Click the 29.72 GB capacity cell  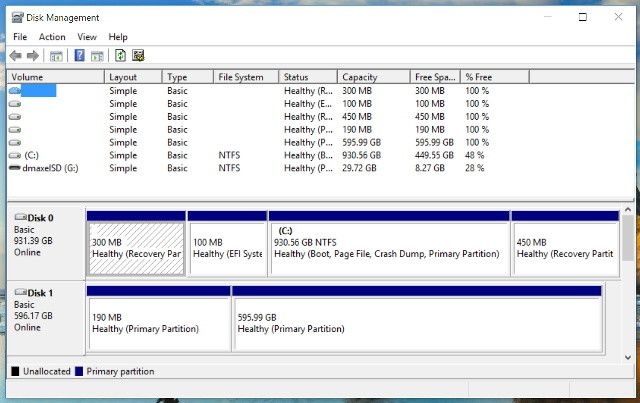tap(359, 168)
